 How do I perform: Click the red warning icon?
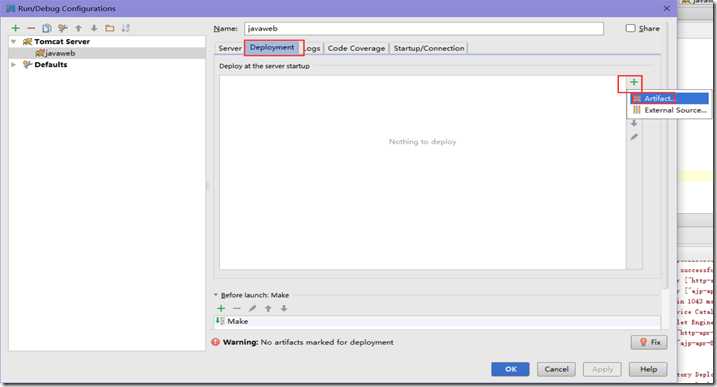pyautogui.click(x=216, y=342)
